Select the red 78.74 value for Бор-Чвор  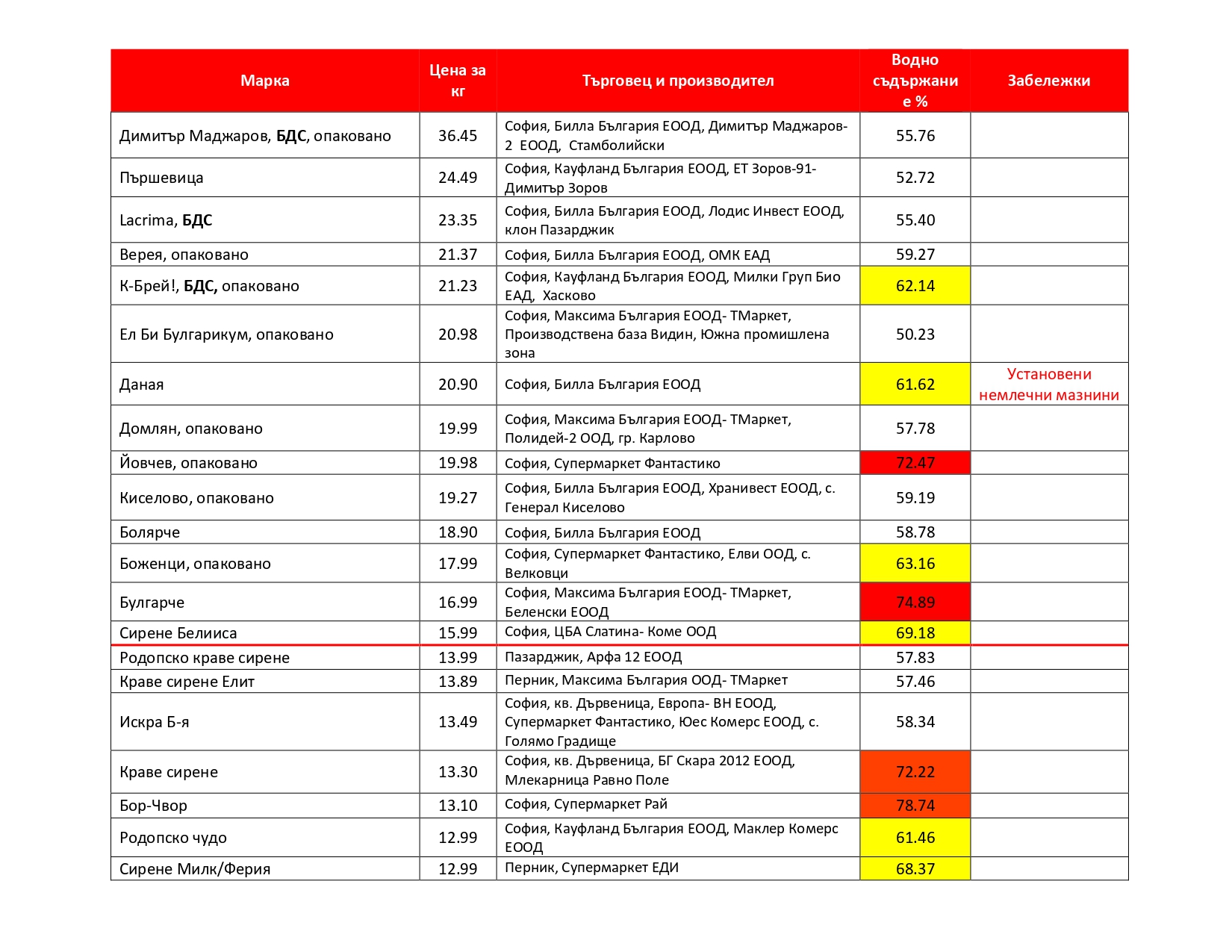915,806
